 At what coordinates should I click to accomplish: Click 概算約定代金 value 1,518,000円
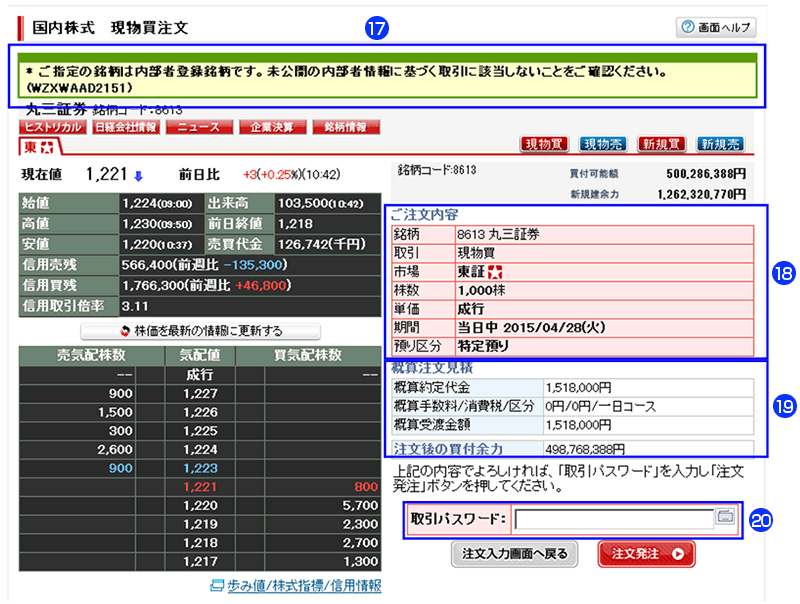[x=579, y=388]
